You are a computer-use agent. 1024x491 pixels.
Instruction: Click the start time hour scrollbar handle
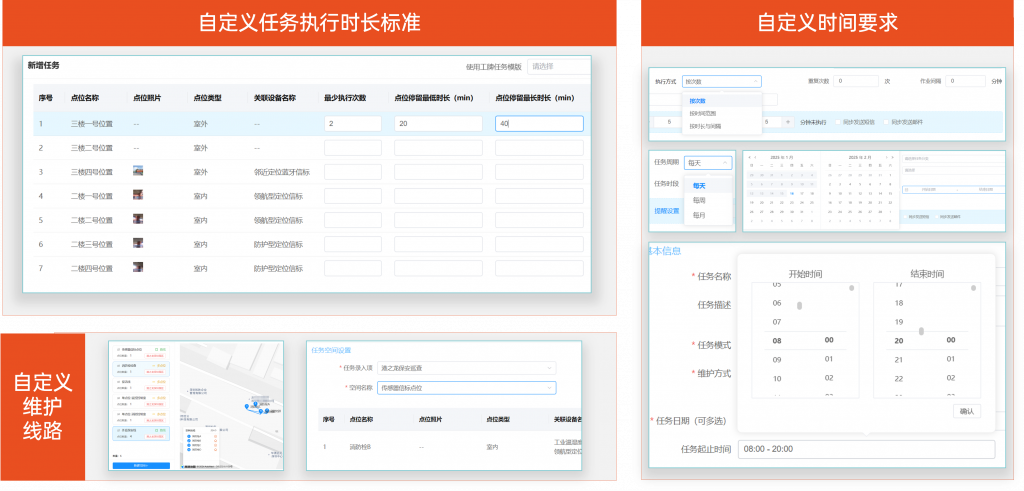799,306
